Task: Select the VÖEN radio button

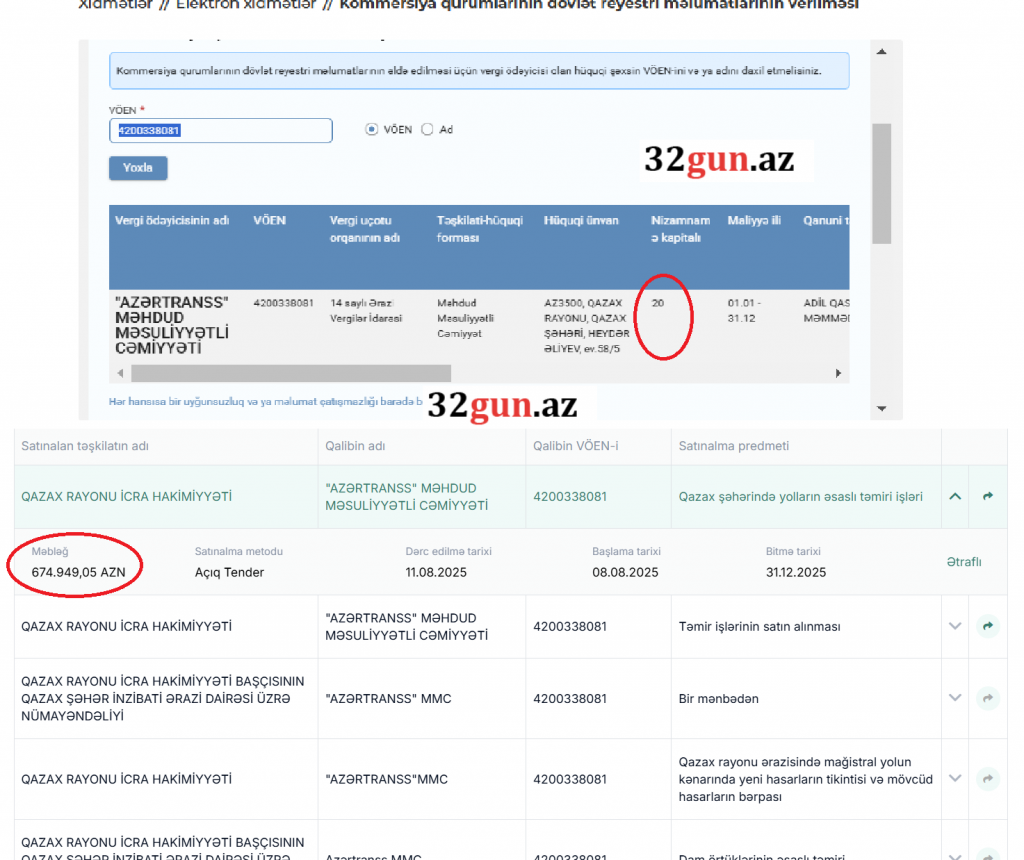Action: [x=372, y=129]
